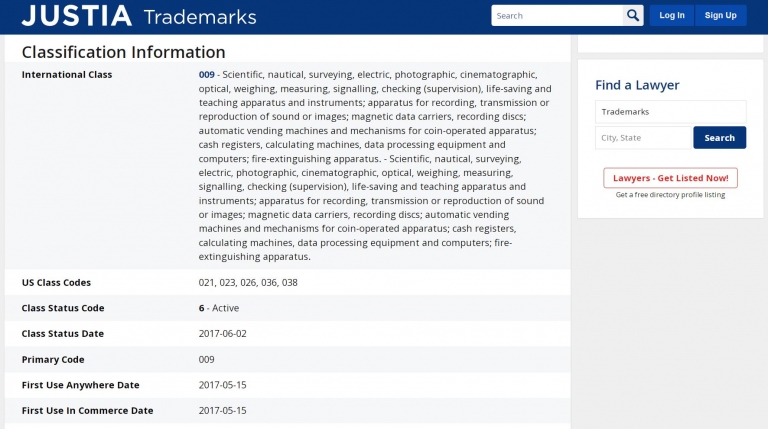Select the First Use Anywhere date 2017-05-15
Viewport: 768px width, 429px height.
(222, 385)
